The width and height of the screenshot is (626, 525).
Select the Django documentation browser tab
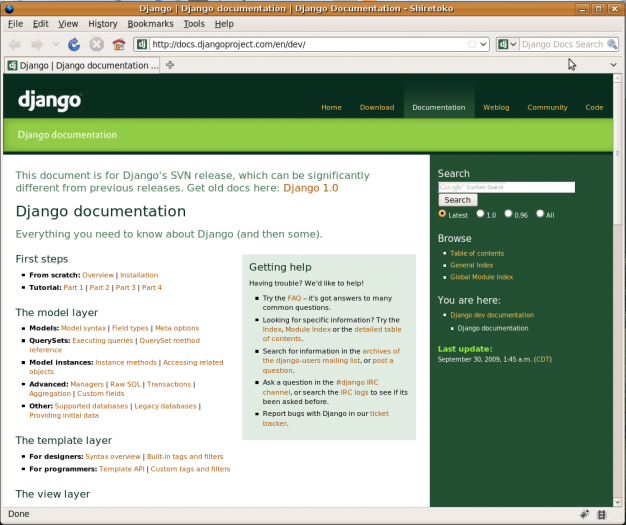(82, 65)
